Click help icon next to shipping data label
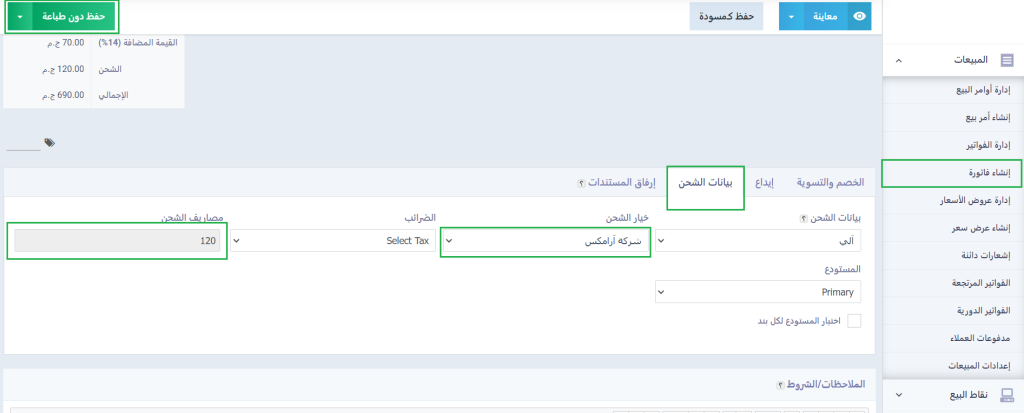The width and height of the screenshot is (1024, 413). (x=803, y=218)
